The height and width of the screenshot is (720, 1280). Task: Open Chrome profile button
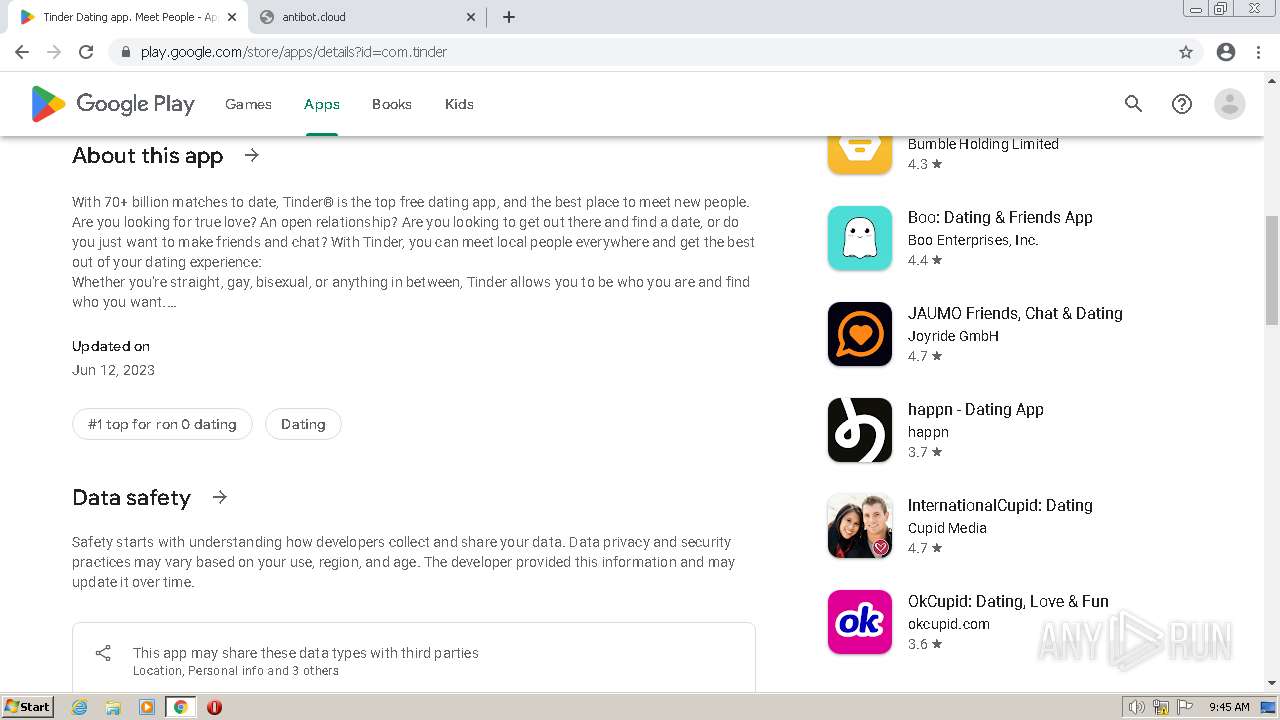1226,52
